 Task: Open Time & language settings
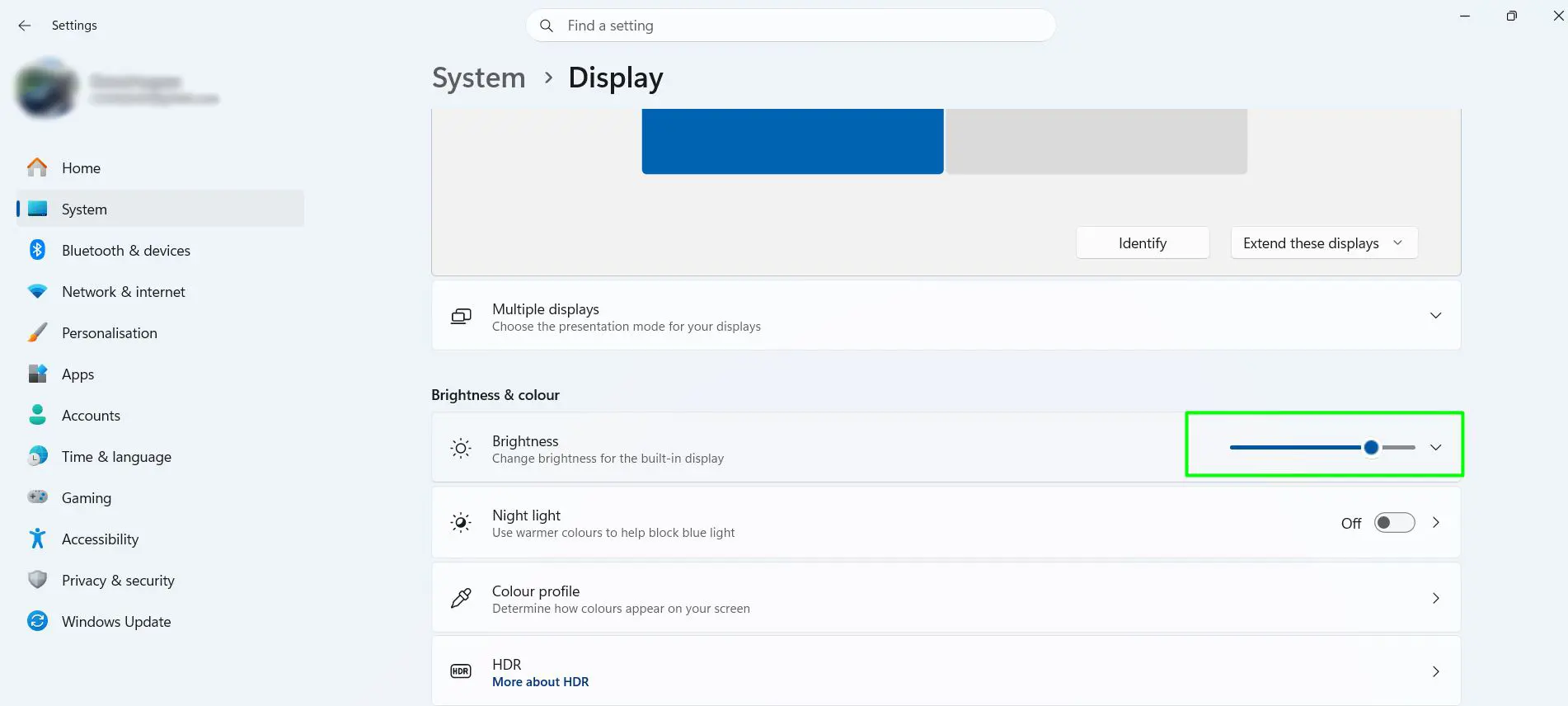[x=160, y=456]
